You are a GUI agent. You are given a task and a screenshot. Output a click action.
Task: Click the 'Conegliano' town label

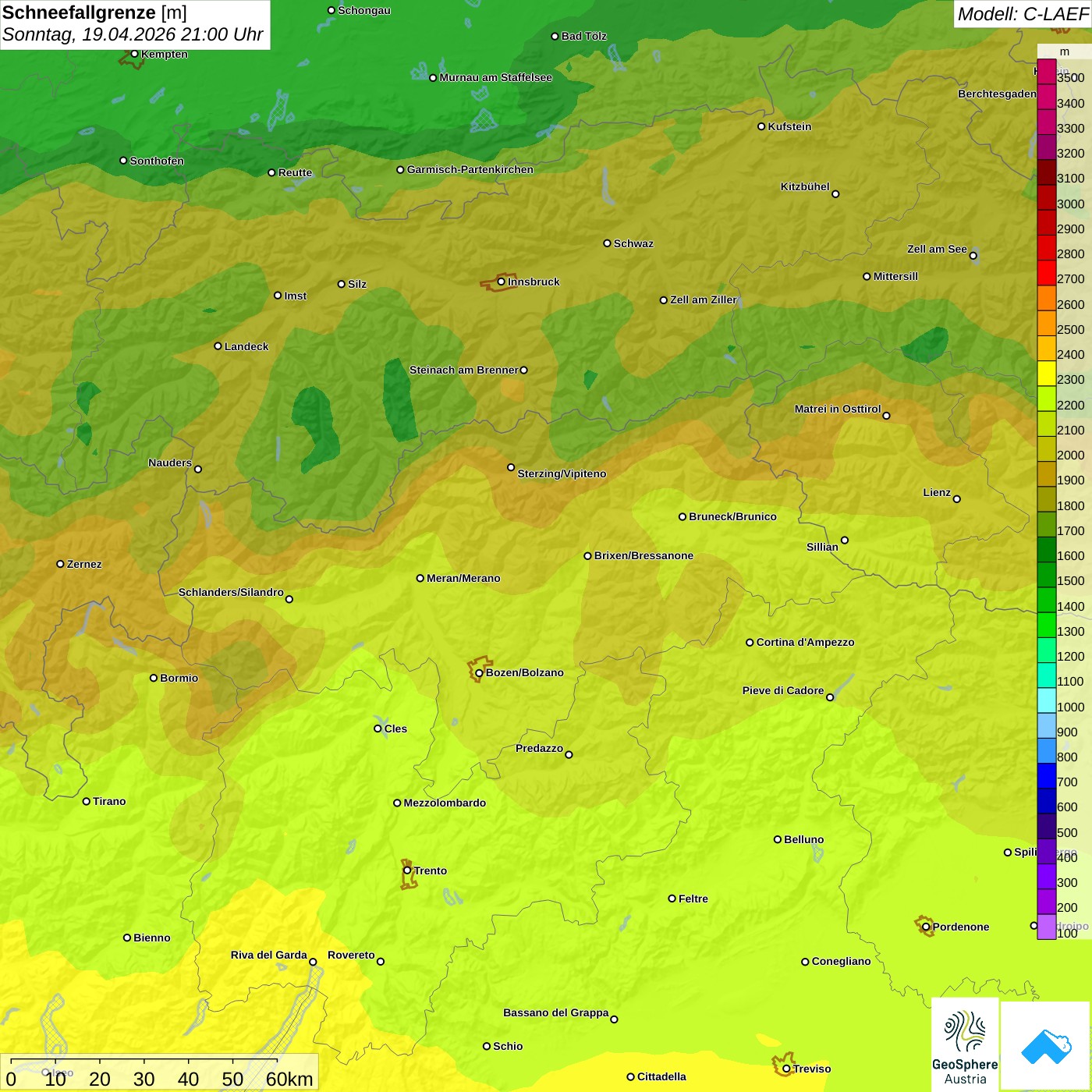tap(841, 961)
